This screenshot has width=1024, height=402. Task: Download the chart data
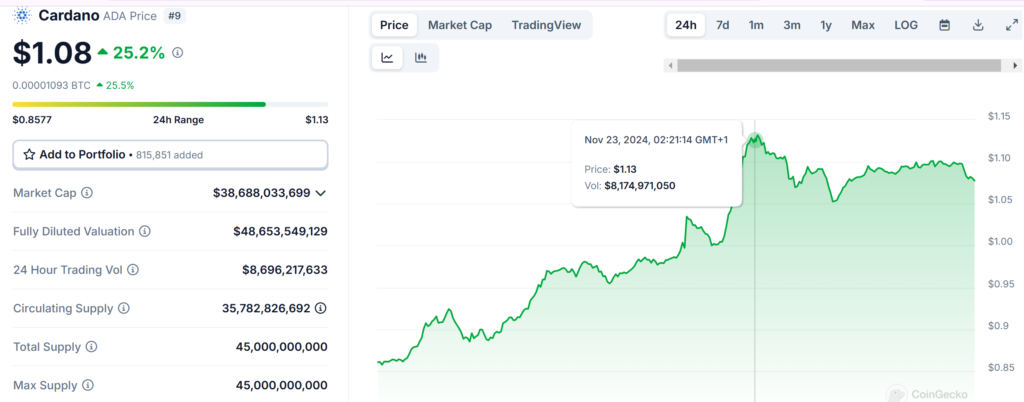pos(978,25)
